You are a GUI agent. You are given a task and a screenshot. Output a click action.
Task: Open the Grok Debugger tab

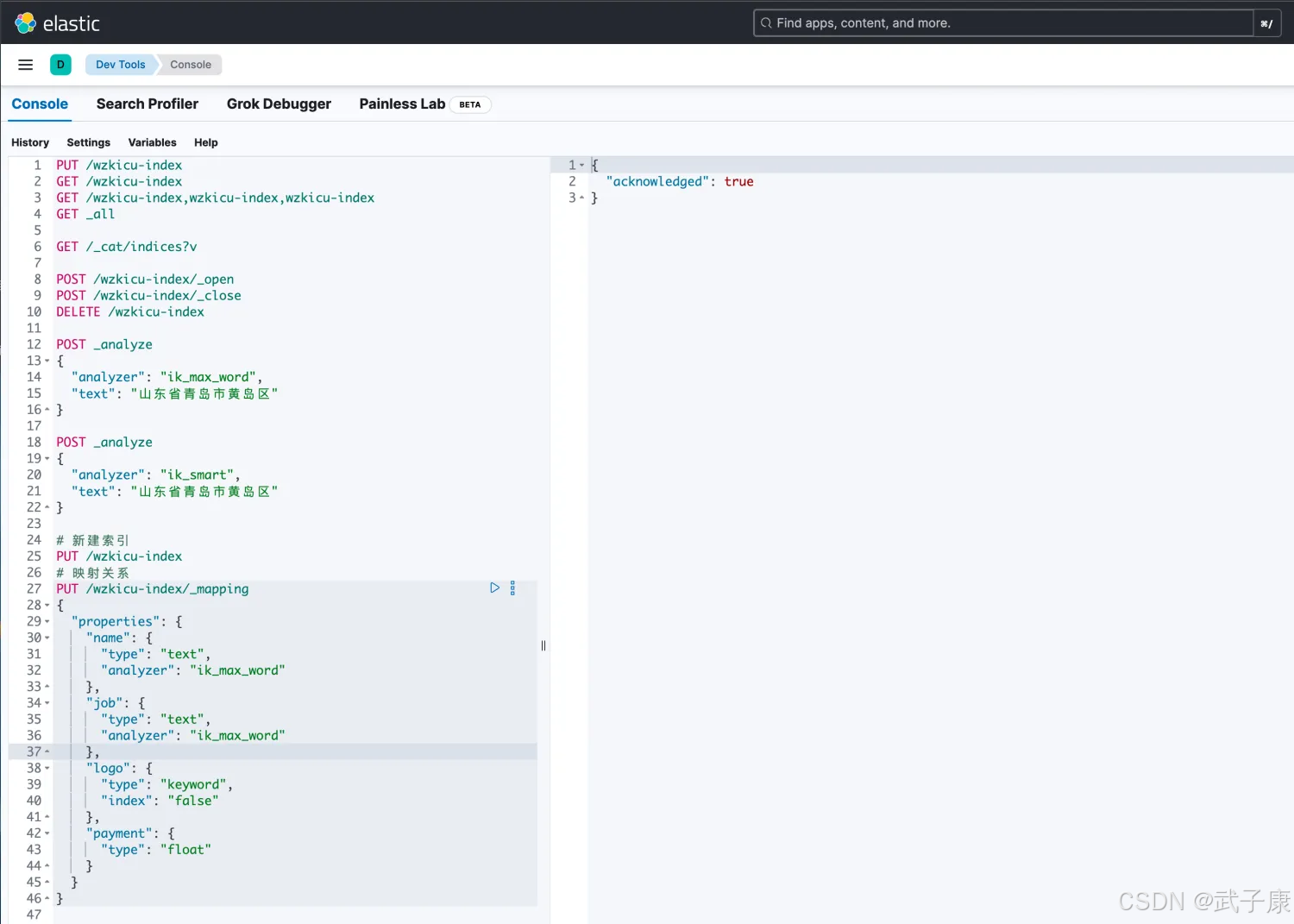279,104
